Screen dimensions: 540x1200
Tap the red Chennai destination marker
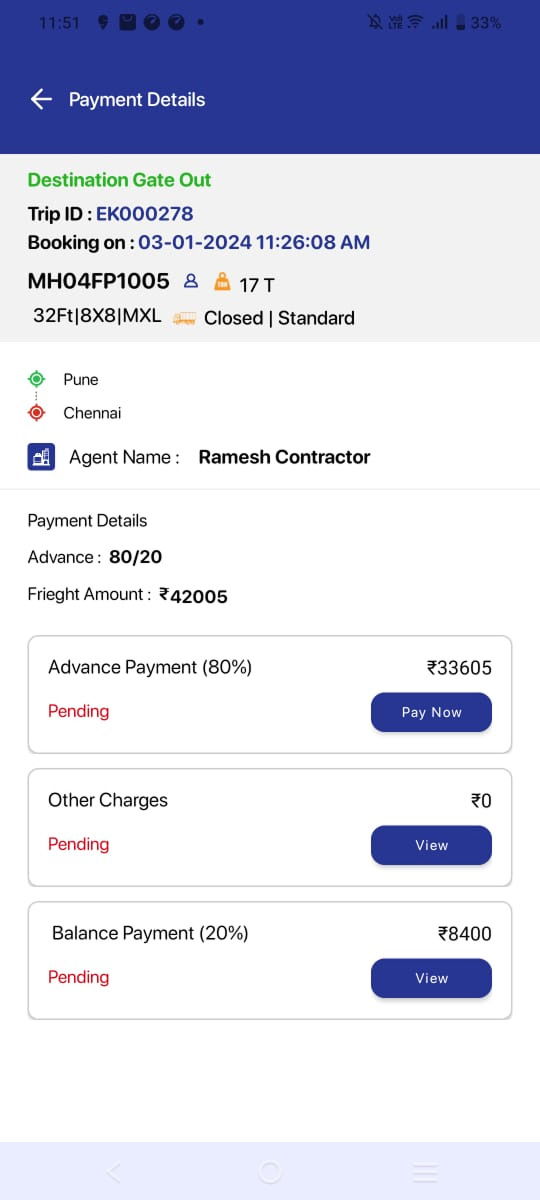37,412
